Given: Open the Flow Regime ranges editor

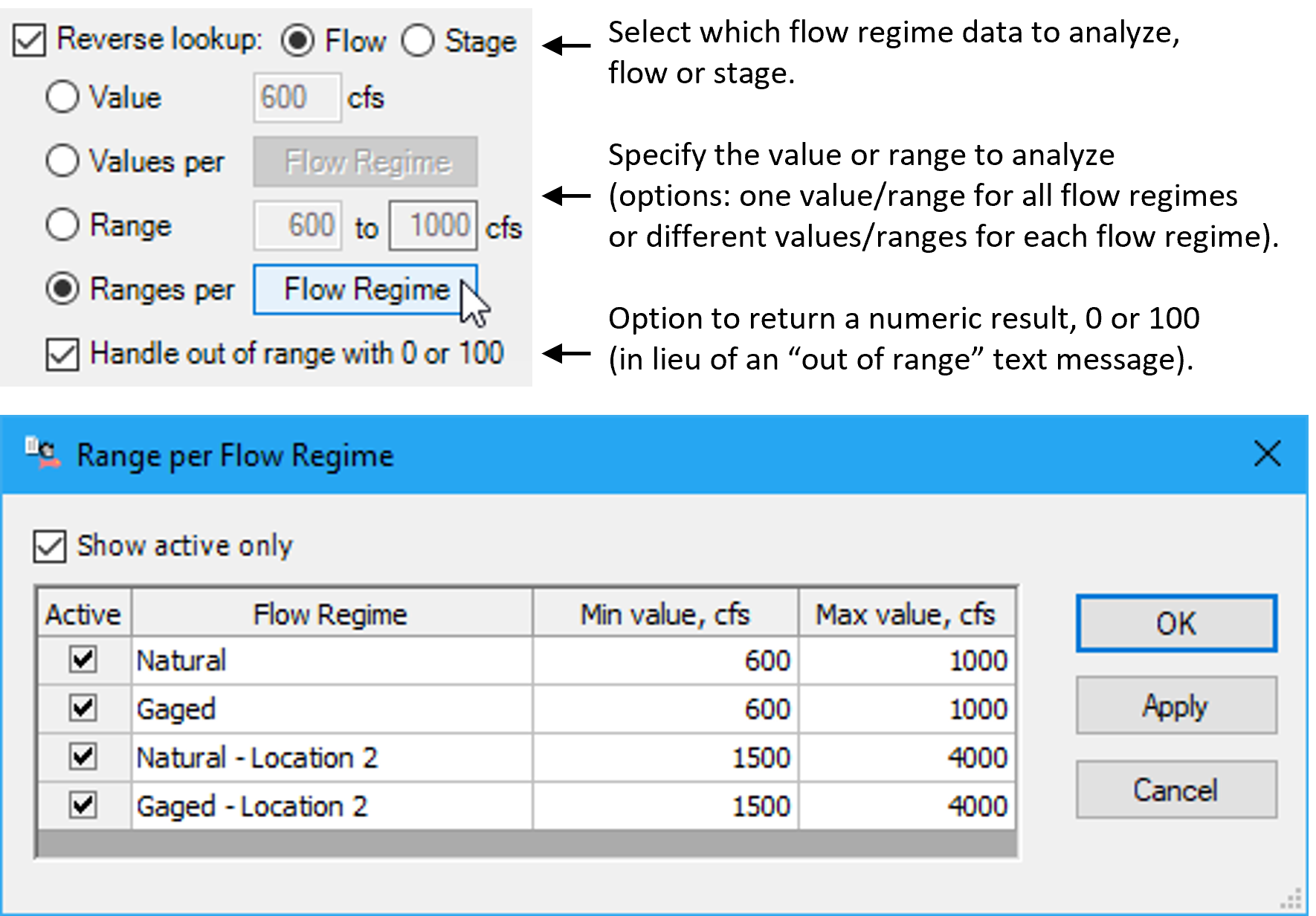Looking at the screenshot, I should point(364,289).
